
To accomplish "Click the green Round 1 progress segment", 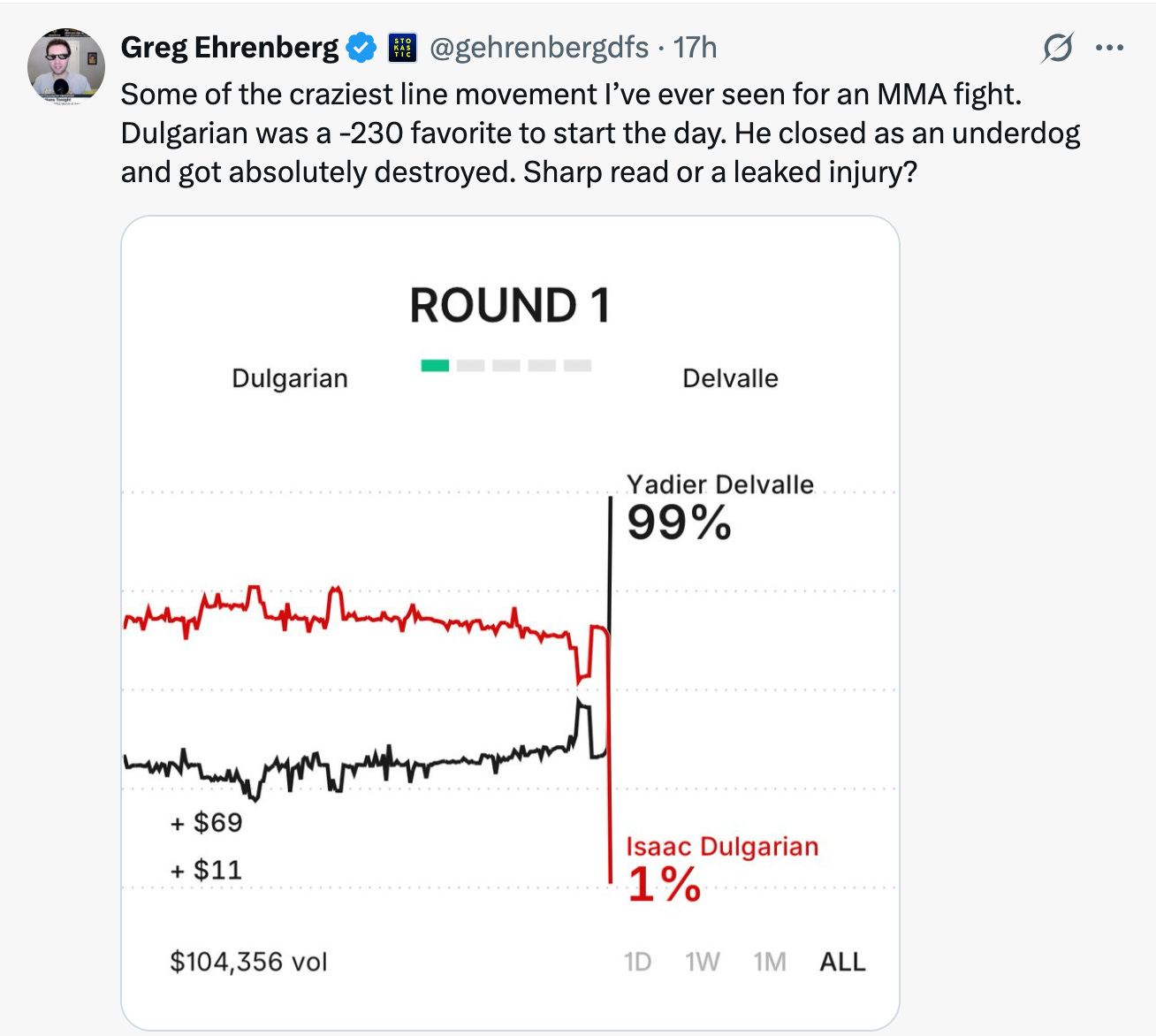I will pos(437,363).
